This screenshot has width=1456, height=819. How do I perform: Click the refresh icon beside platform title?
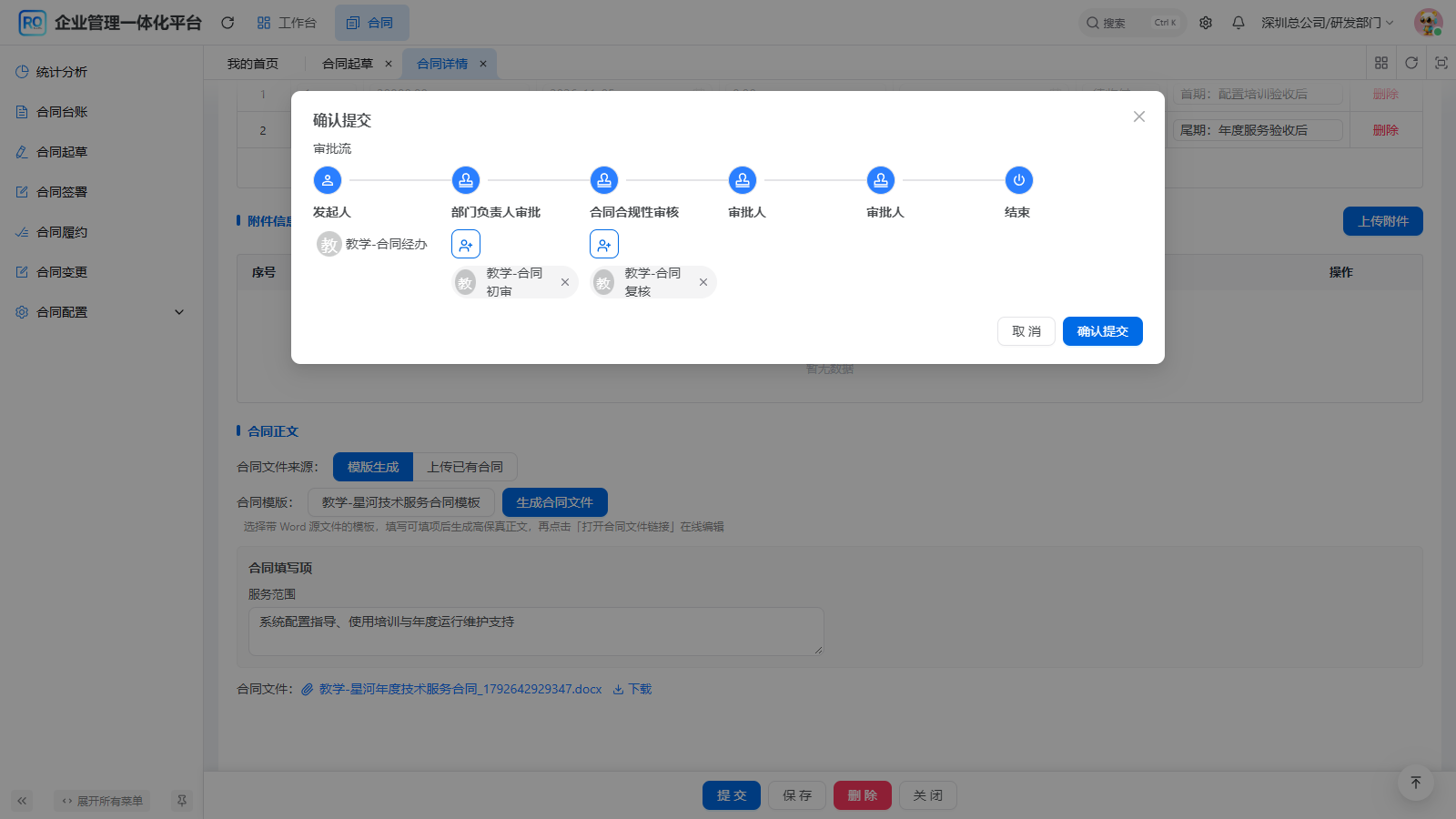pyautogui.click(x=227, y=23)
